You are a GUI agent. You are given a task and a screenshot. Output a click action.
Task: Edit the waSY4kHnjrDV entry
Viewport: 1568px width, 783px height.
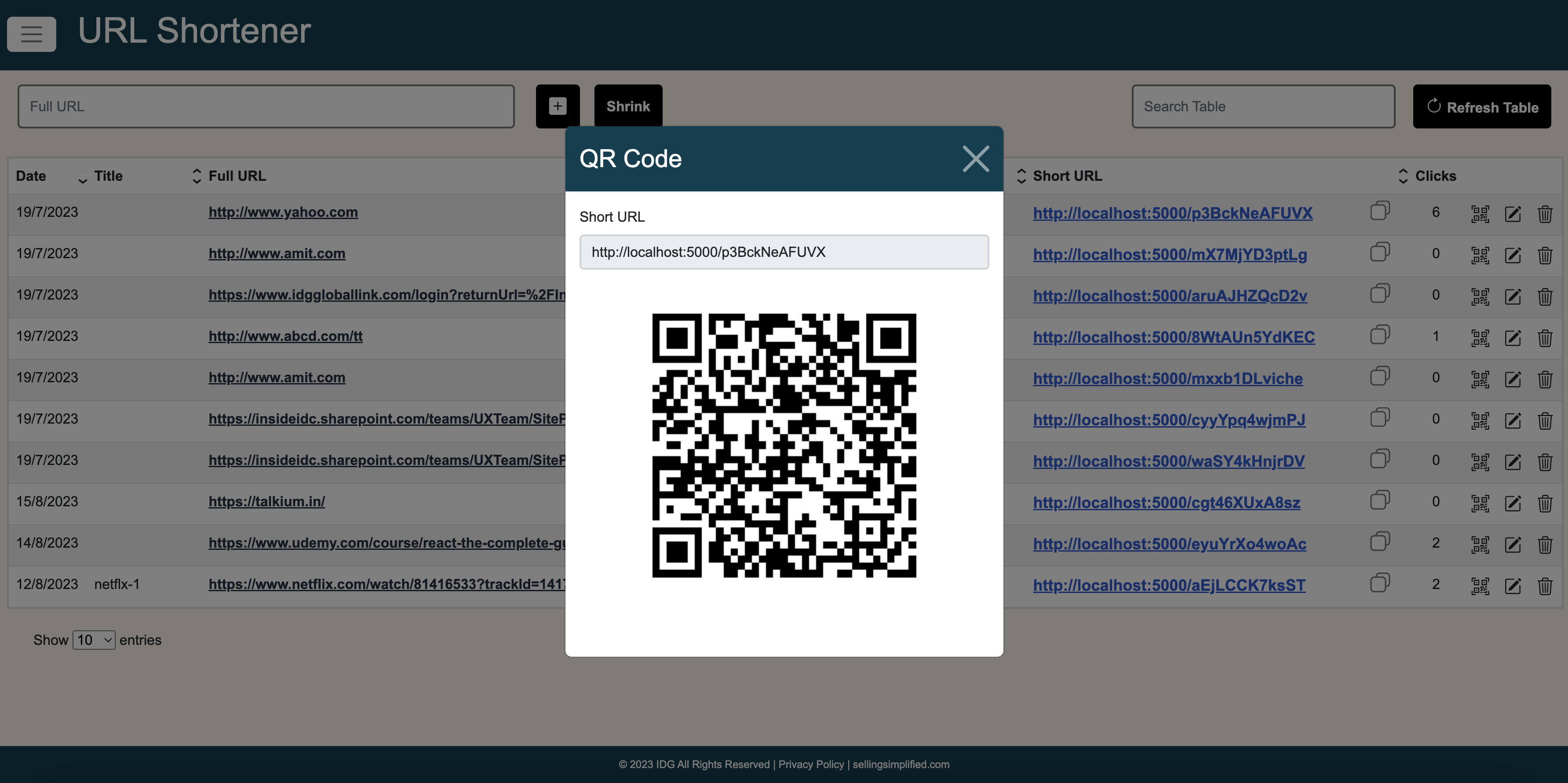(x=1513, y=462)
